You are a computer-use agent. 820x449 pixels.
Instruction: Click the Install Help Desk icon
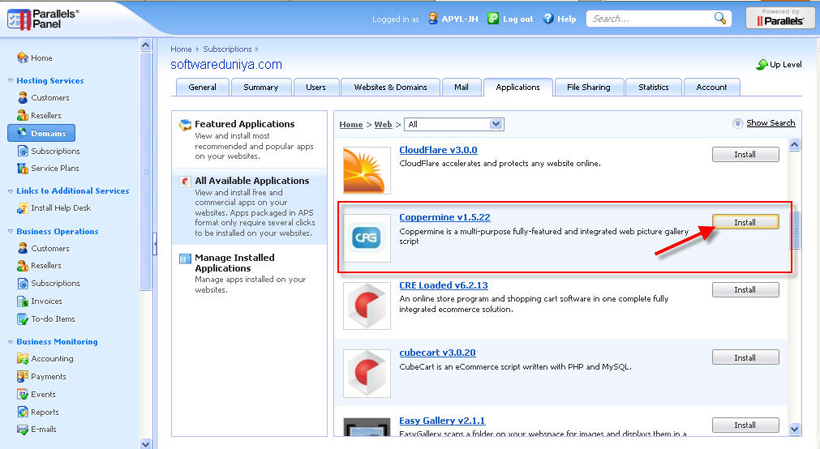coord(22,208)
